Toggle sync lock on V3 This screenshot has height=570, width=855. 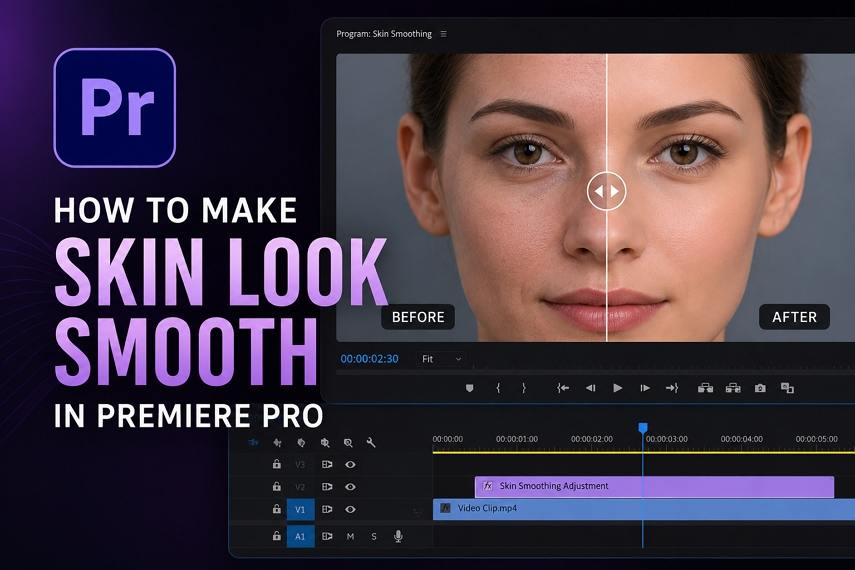[327, 465]
